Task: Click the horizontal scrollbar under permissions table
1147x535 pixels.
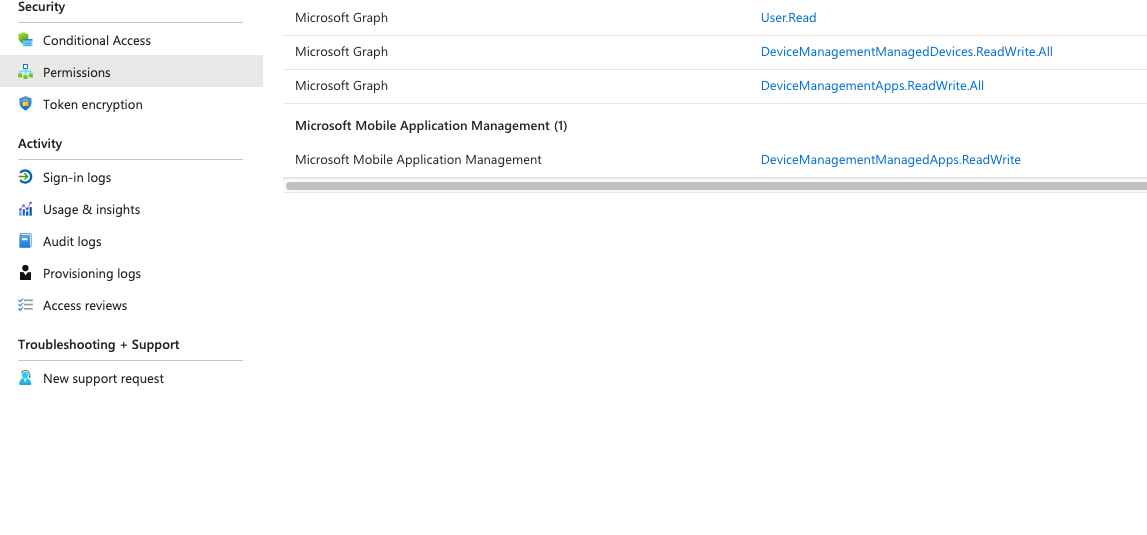Action: pos(715,186)
